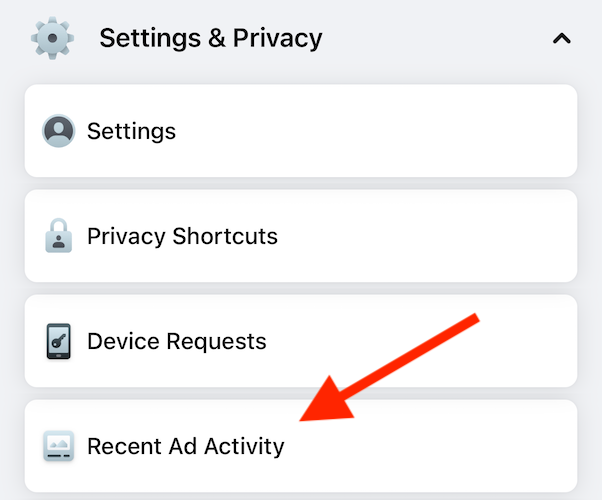602x500 pixels.
Task: Open the Privacy Shortcuts menu row
Action: [x=300, y=236]
